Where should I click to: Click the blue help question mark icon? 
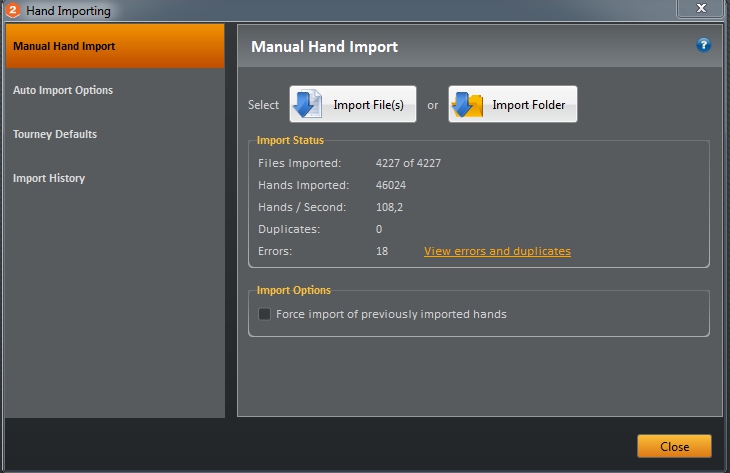(x=703, y=45)
